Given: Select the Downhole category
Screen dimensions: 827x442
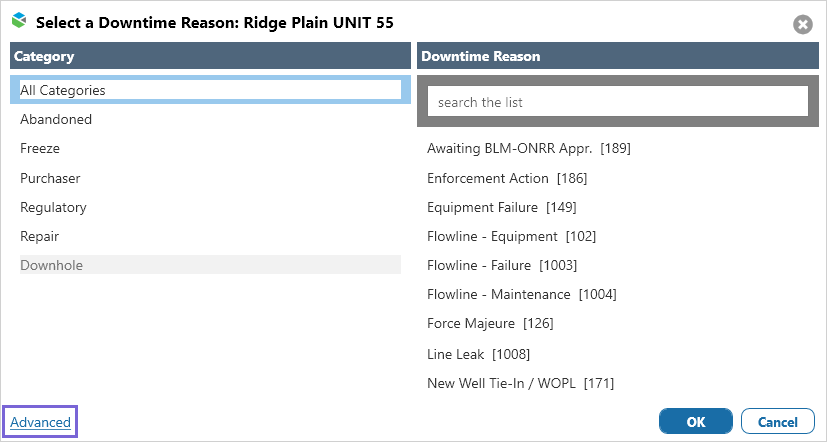Looking at the screenshot, I should click(x=51, y=265).
